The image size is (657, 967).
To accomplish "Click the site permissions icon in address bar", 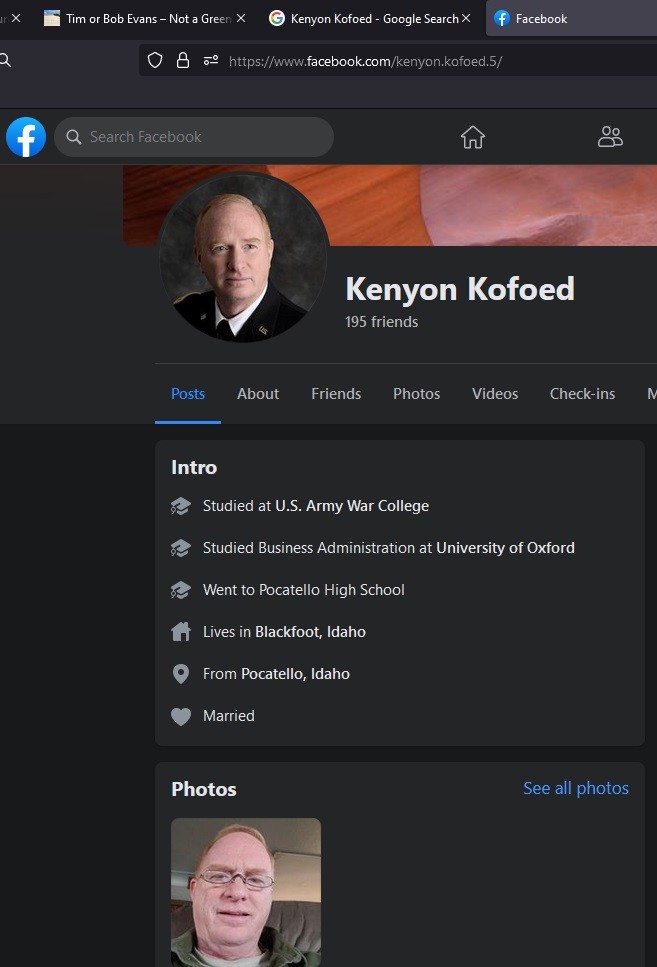I will coord(211,61).
